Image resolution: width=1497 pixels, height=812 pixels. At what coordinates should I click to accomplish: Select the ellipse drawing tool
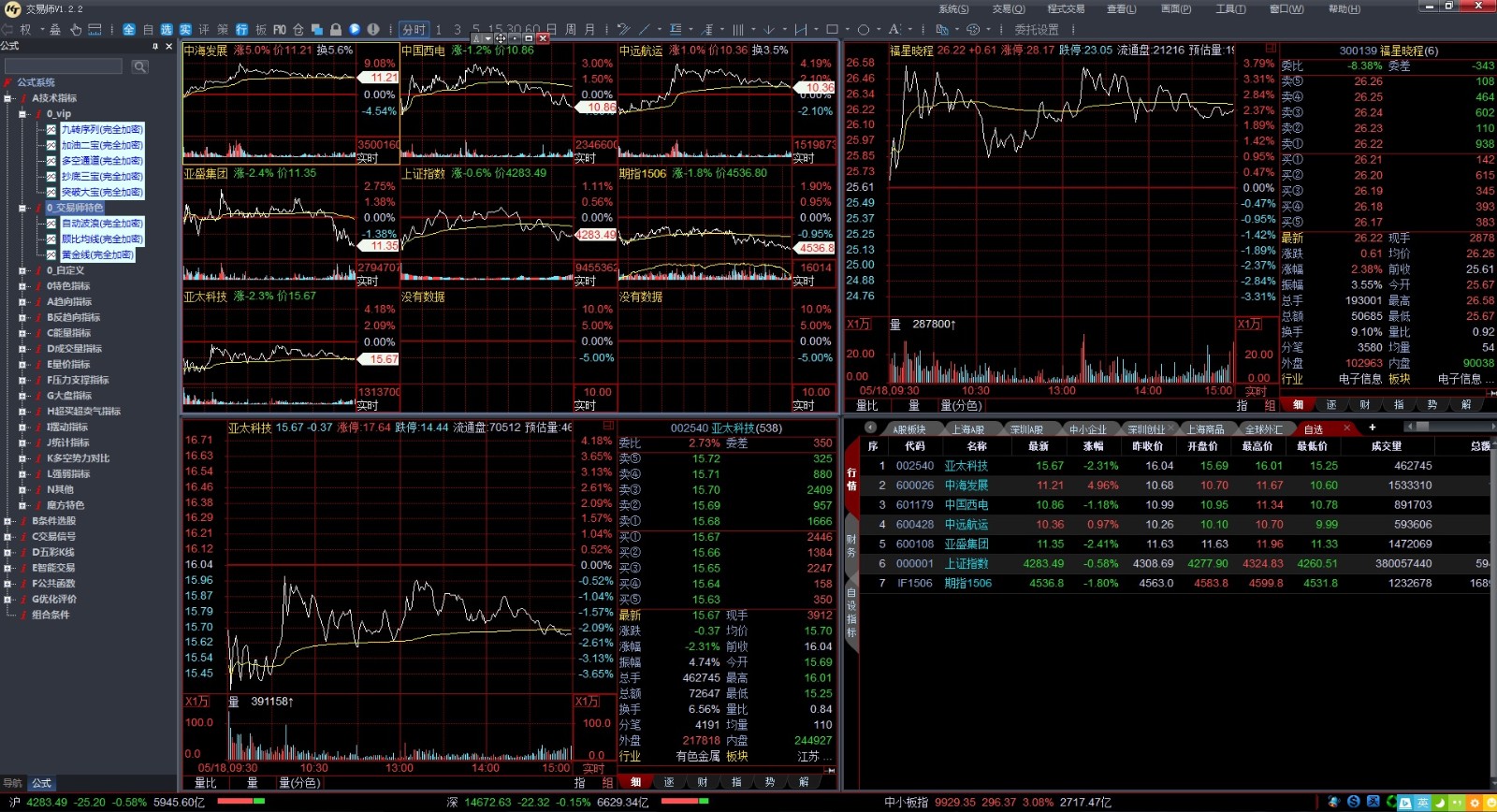864,30
